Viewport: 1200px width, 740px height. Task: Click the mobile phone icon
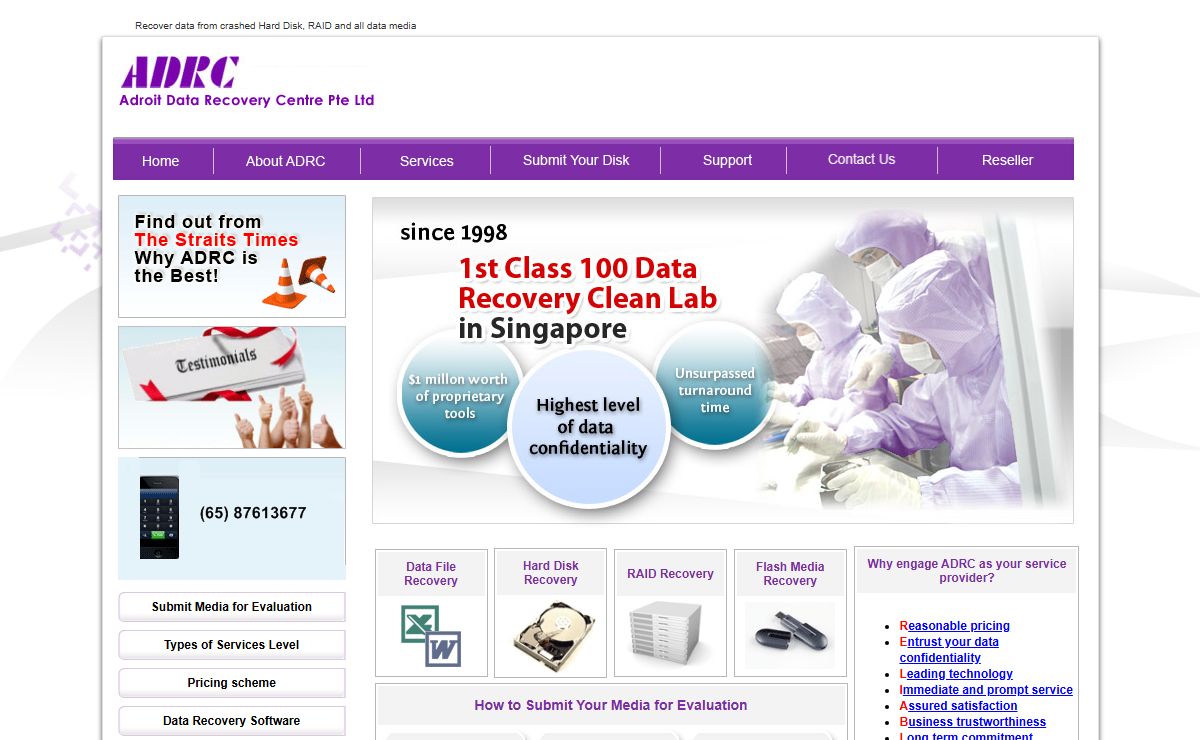159,517
